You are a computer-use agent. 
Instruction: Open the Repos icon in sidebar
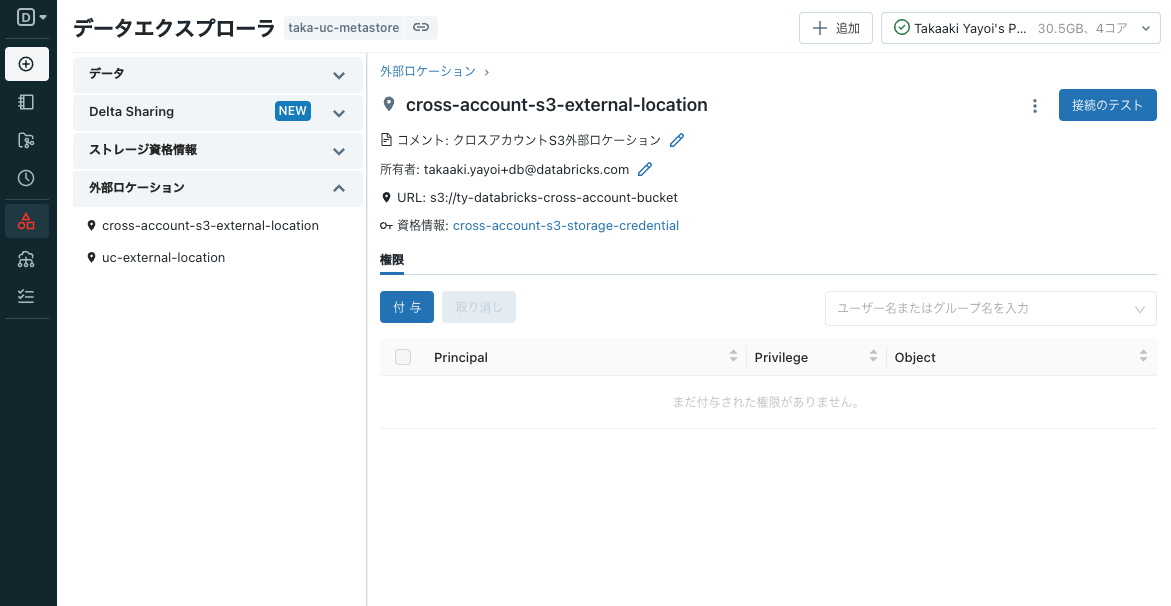(x=26, y=140)
